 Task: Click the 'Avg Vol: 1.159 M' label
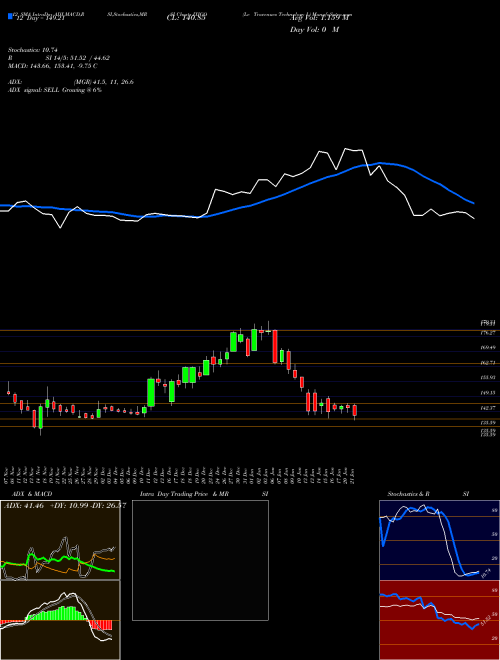click(321, 19)
